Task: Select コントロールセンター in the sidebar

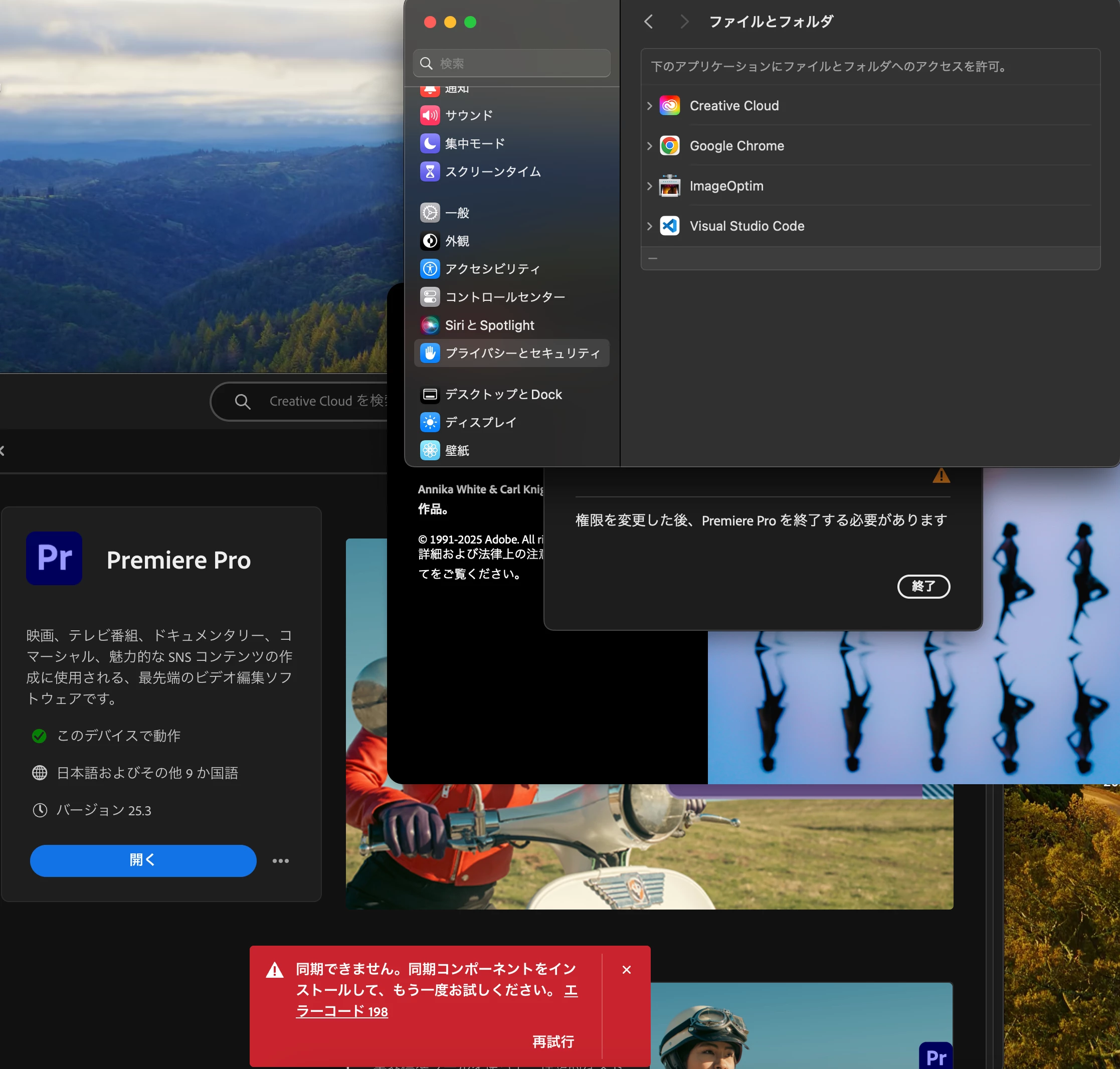Action: point(504,297)
